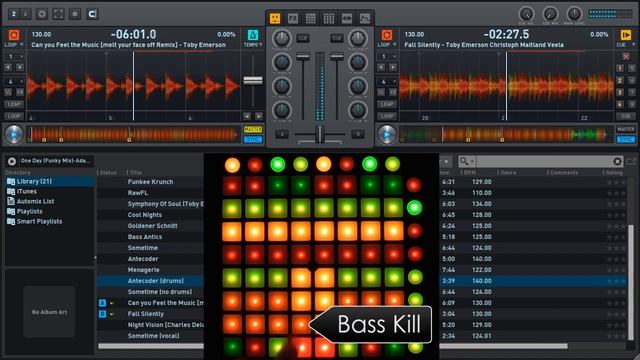Screen dimensions: 640x360
Task: Play deck A with its round play button
Action: tap(14, 134)
